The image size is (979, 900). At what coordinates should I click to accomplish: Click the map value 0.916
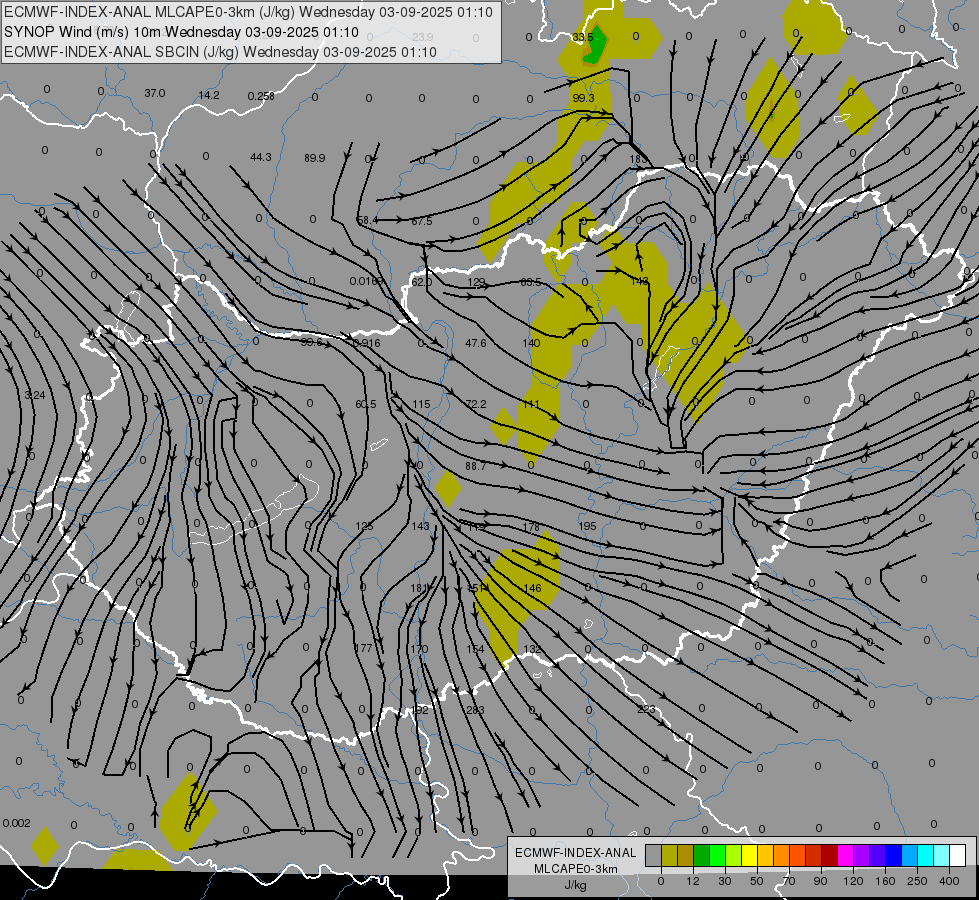click(x=367, y=343)
